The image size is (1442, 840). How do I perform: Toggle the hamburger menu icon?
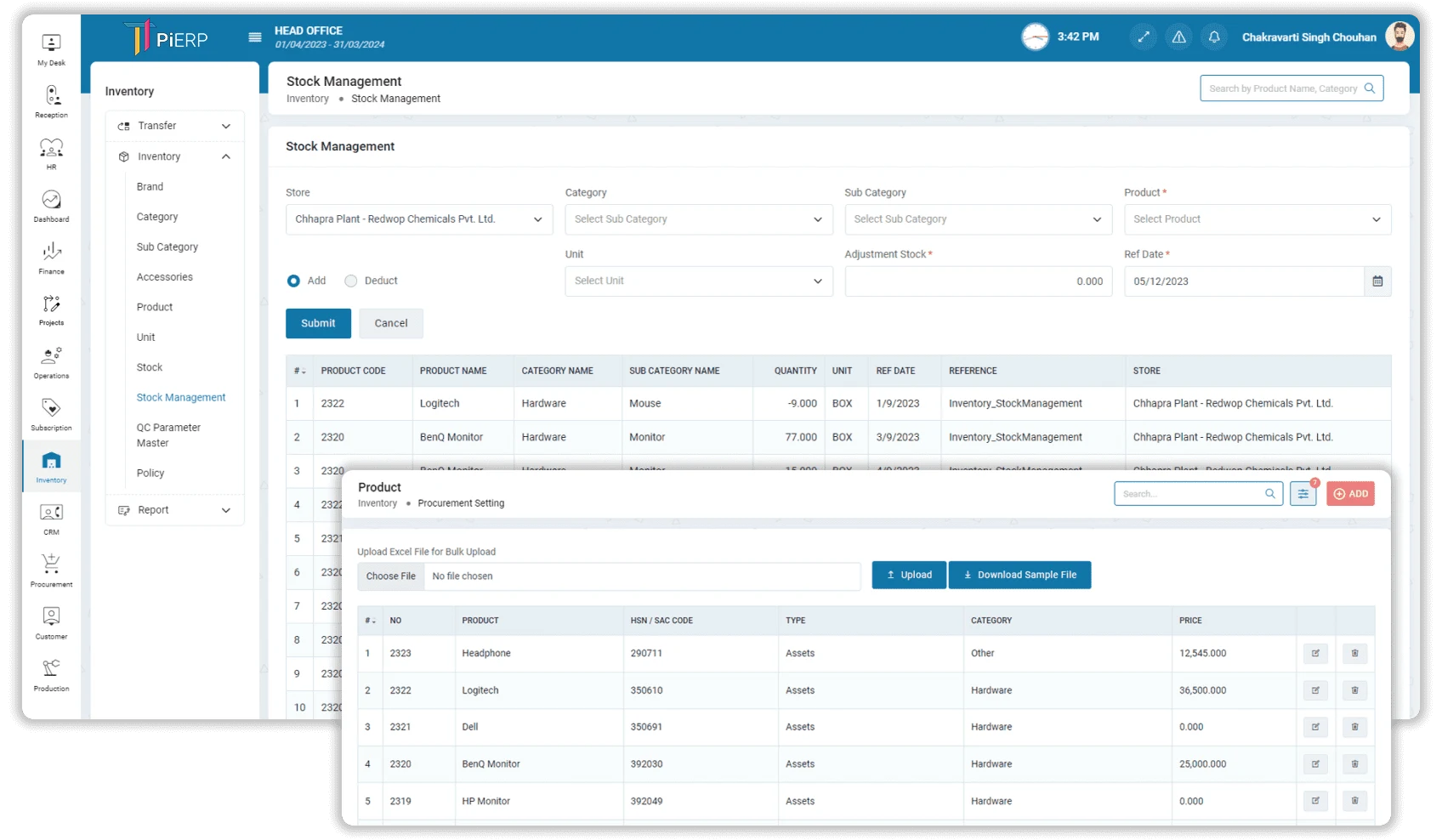tap(255, 37)
